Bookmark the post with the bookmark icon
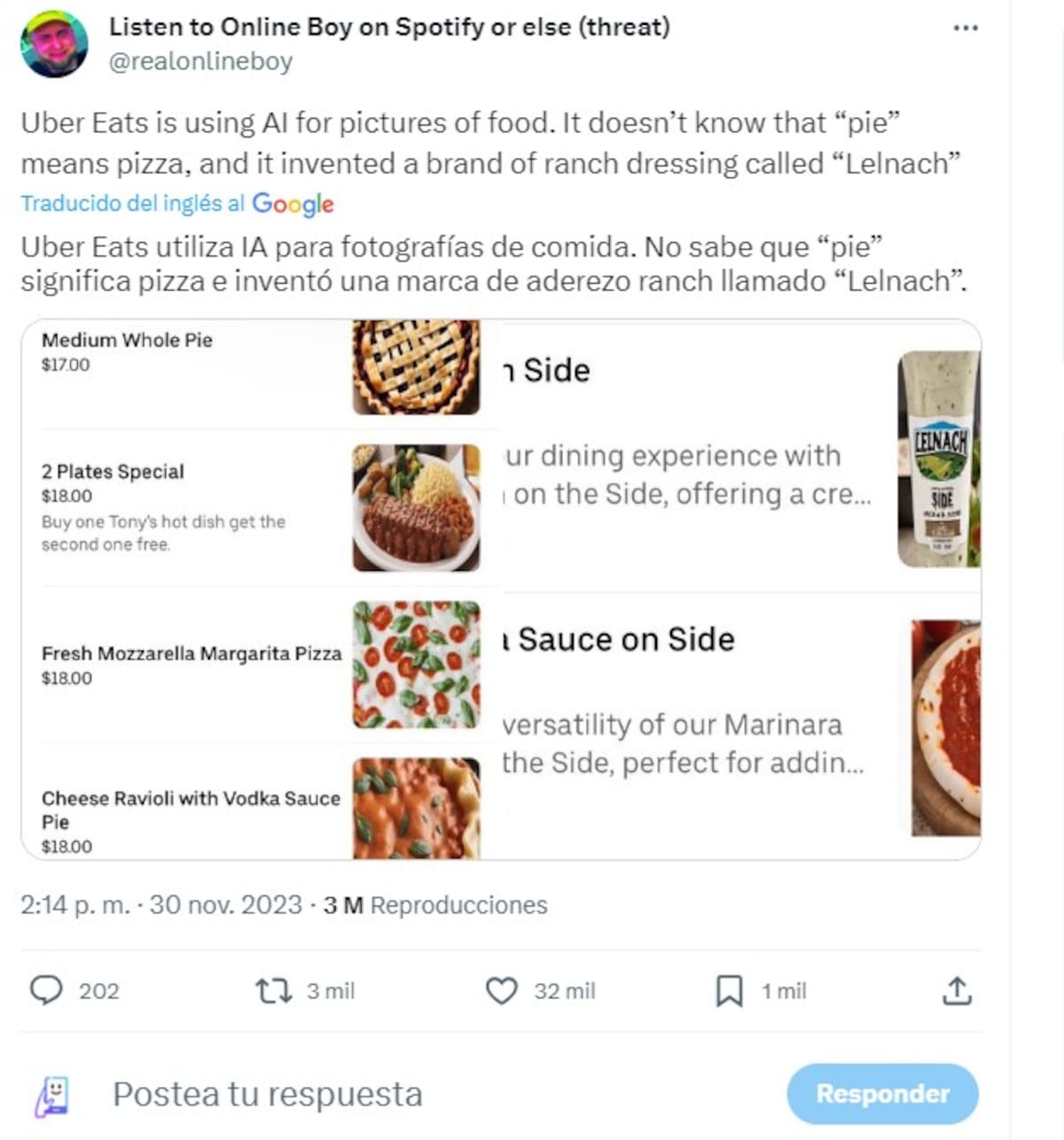Viewport: 1064px width, 1140px height. pyautogui.click(x=729, y=990)
